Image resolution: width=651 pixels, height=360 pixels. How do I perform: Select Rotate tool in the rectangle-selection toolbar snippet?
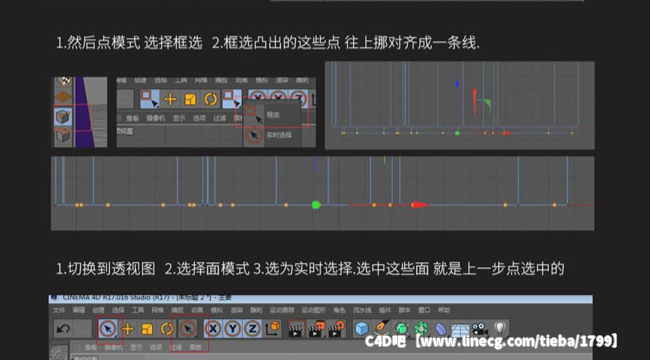210,99
